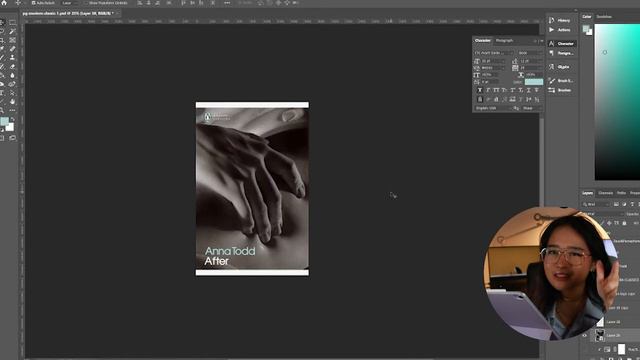Toggle Strikethrough in Character panel

pos(537,90)
